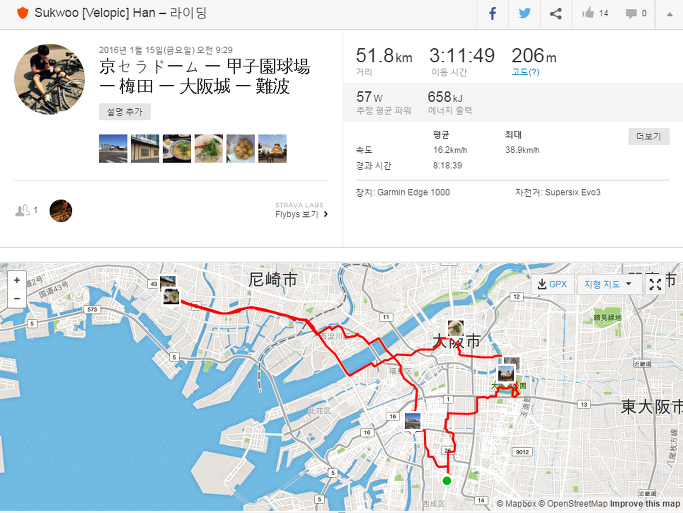Click the 설명 추가 button
The height and width of the screenshot is (513, 683).
125,112
